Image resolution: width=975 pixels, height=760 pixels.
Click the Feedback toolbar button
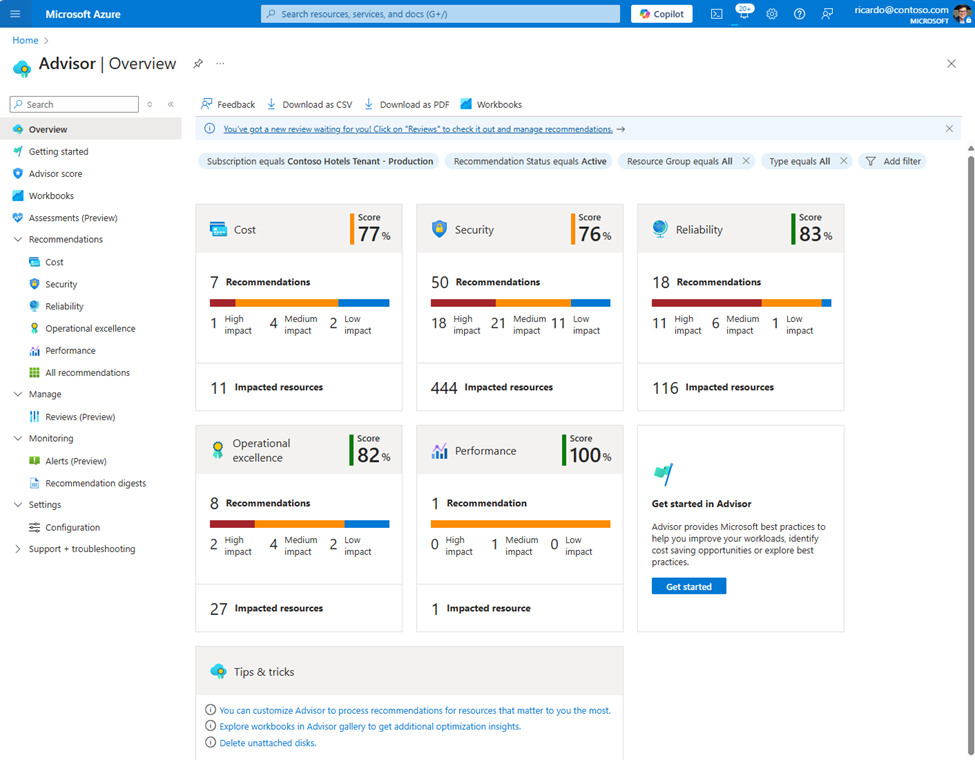pyautogui.click(x=228, y=104)
